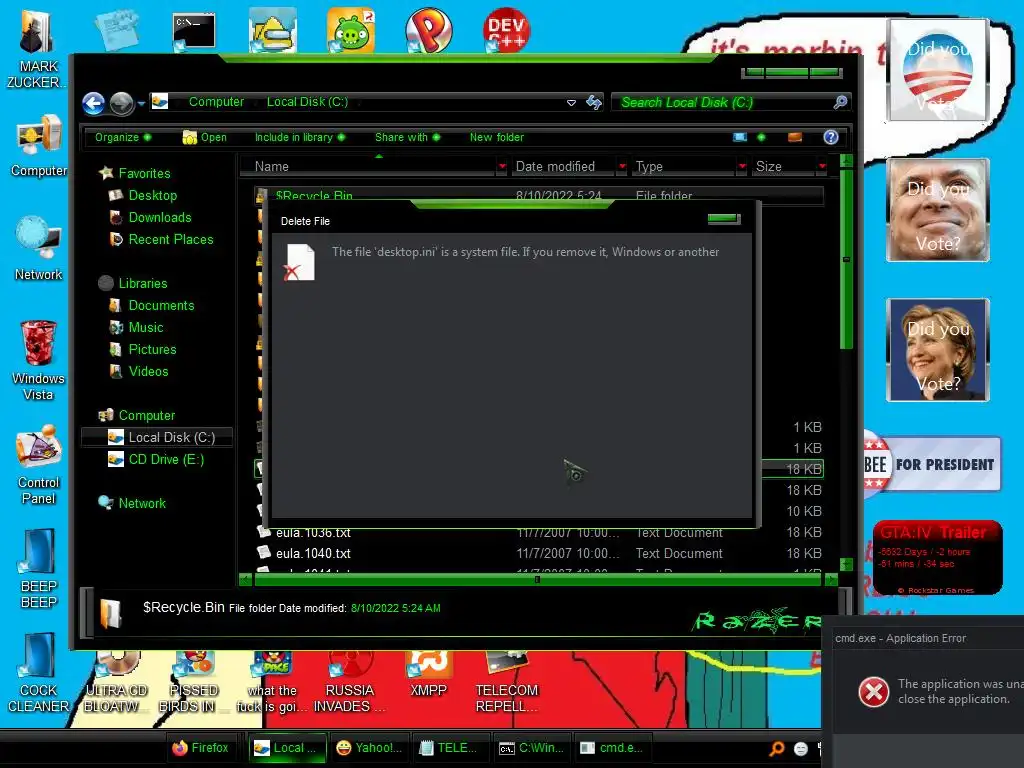Select the eula.1040.txt file row
The height and width of the screenshot is (768, 1024).
(539, 553)
